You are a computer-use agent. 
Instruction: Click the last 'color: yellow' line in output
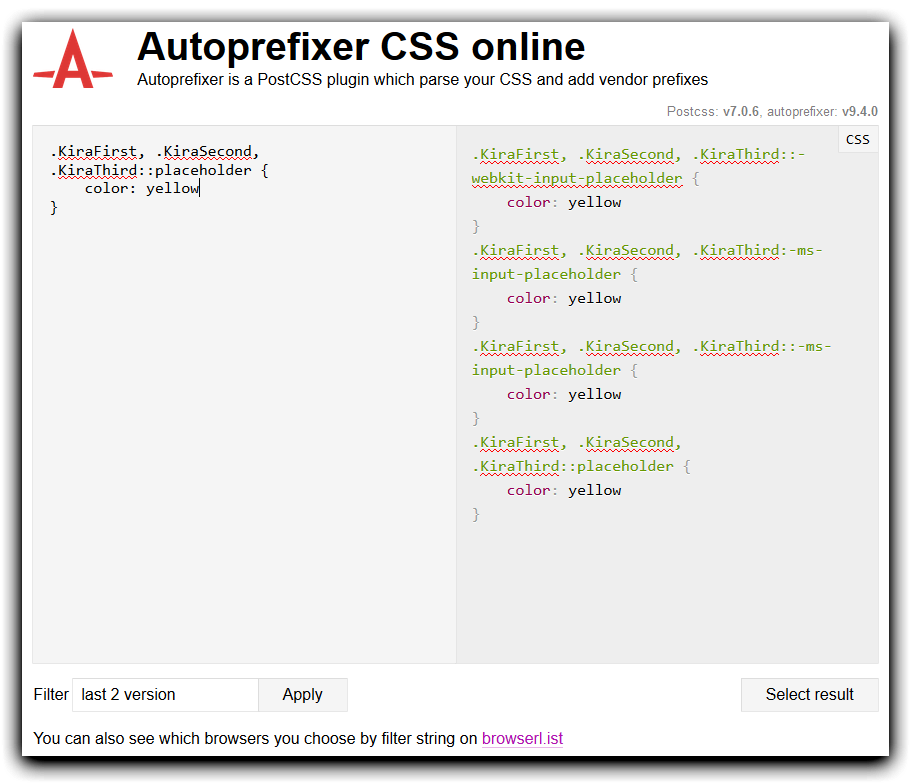pyautogui.click(x=564, y=491)
